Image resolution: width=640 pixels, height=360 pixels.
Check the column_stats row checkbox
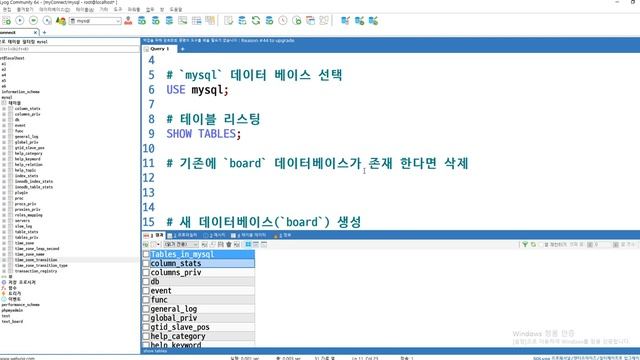(146, 263)
